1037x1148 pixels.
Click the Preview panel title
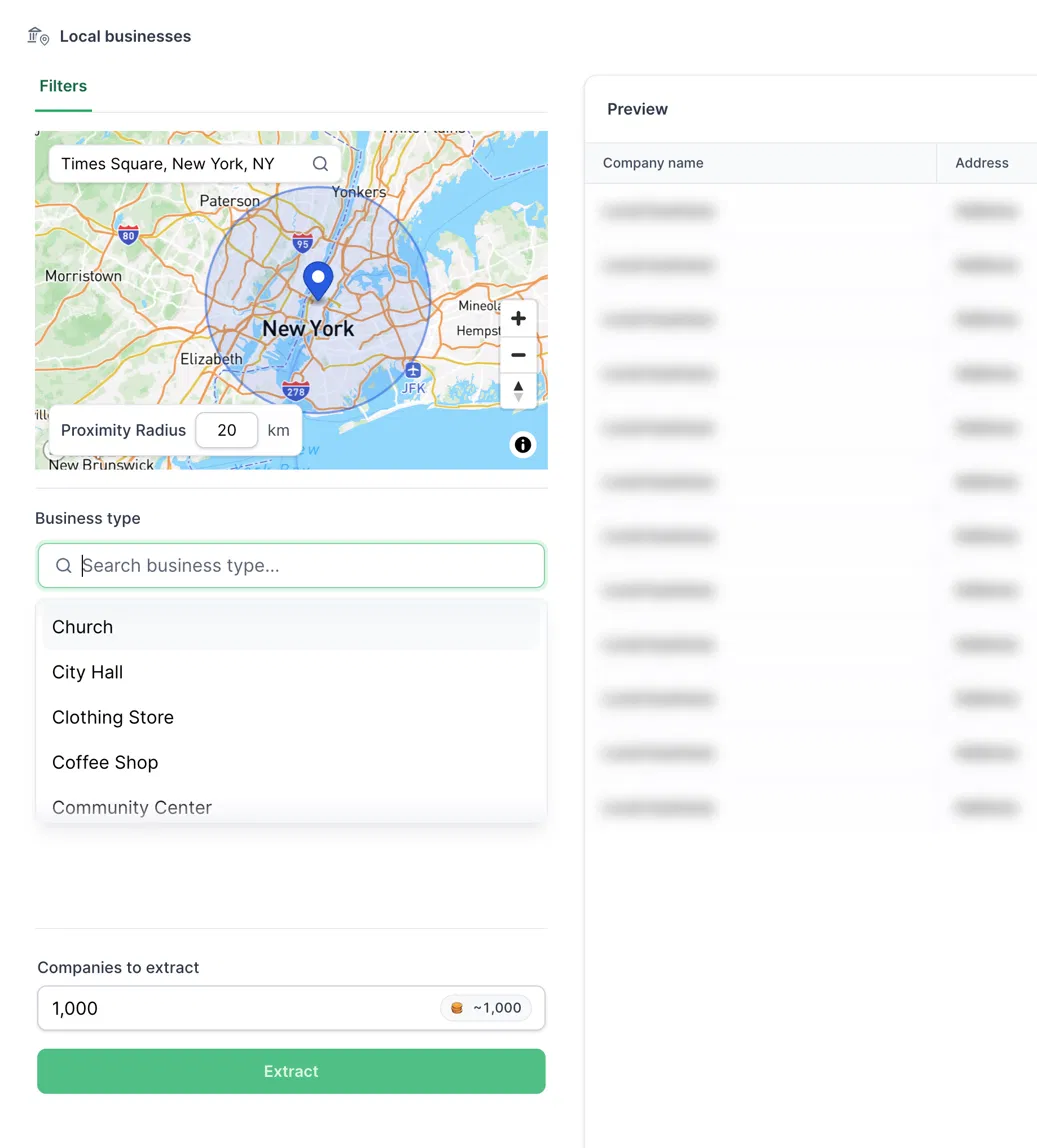(x=637, y=109)
